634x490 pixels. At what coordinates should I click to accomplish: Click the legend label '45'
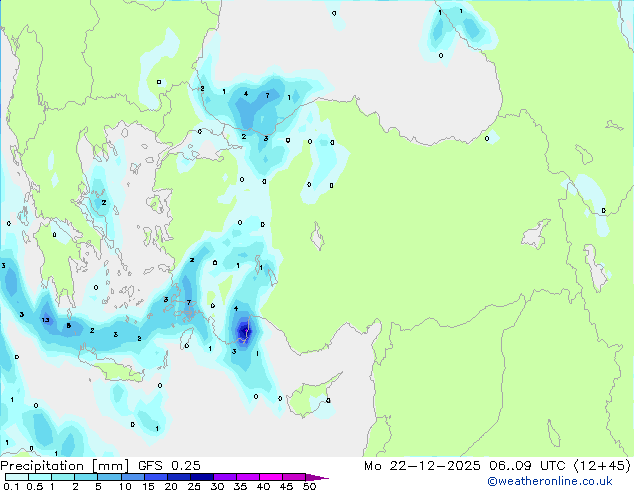point(287,486)
